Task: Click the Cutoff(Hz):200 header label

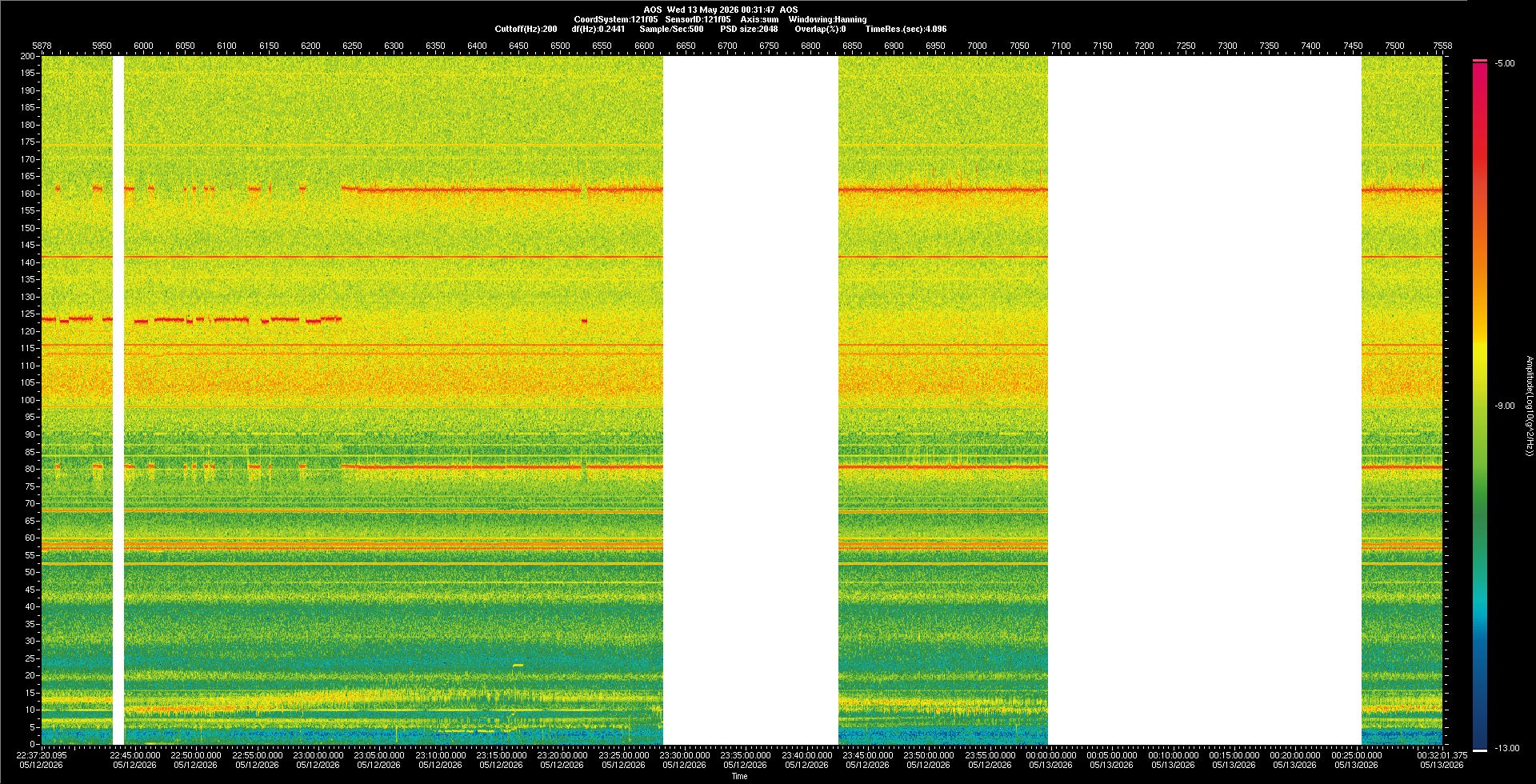Action: coord(526,29)
